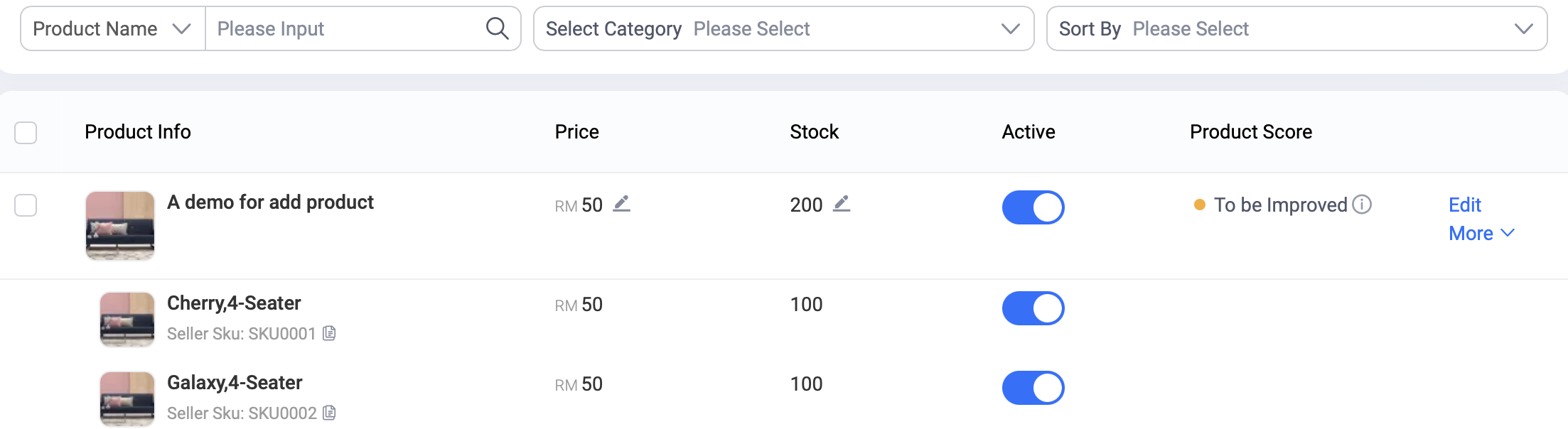Check the select-all header checkbox
Viewport: 1568px width, 429px height.
click(x=26, y=133)
